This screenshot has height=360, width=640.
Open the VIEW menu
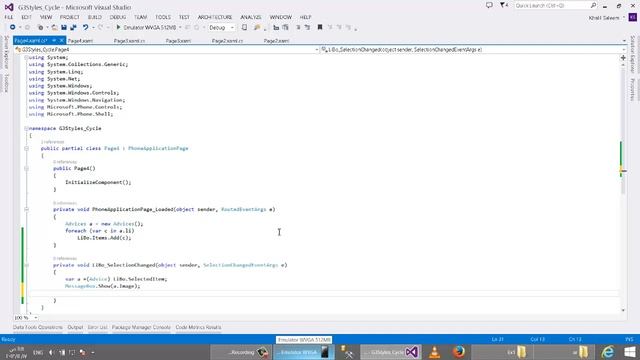(46, 17)
